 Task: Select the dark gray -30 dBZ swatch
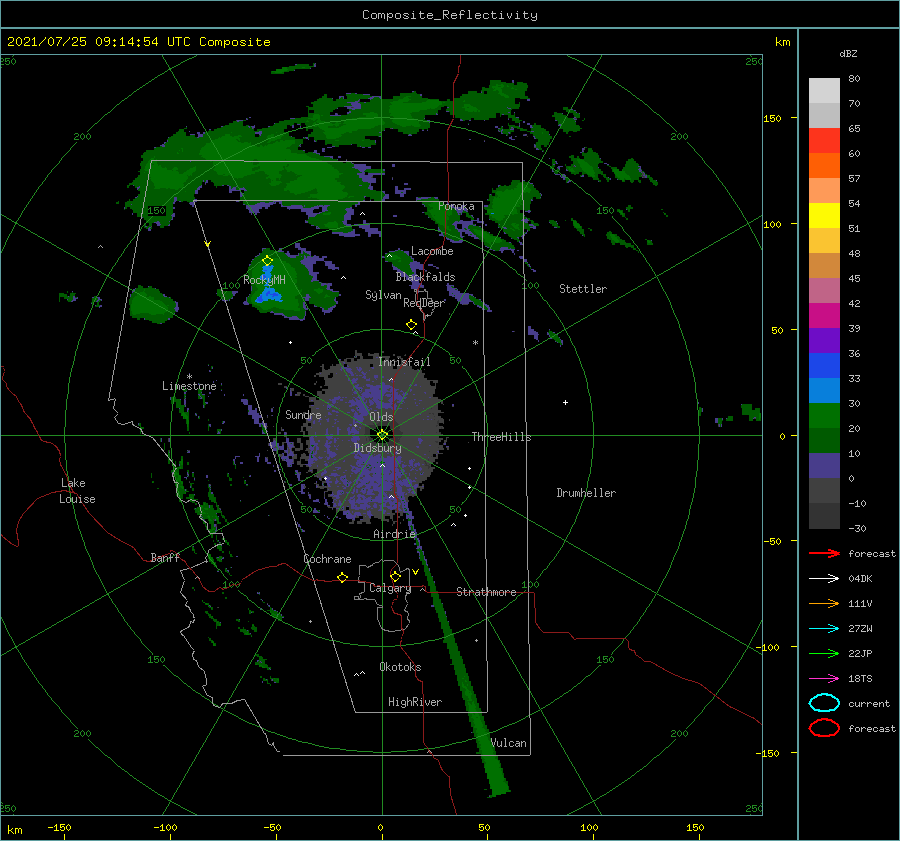click(x=824, y=516)
